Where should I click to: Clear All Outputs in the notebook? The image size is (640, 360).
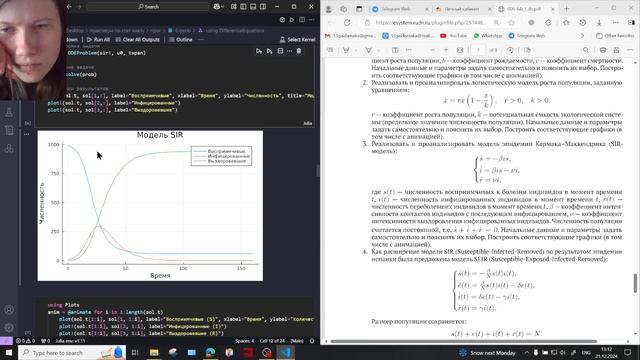point(138,40)
